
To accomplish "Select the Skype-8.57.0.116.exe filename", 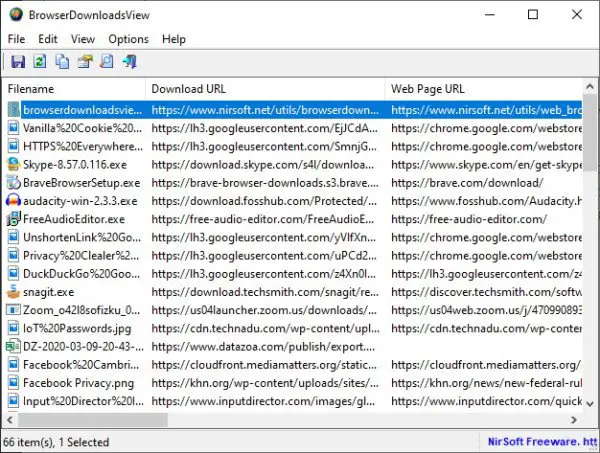I will coord(75,165).
